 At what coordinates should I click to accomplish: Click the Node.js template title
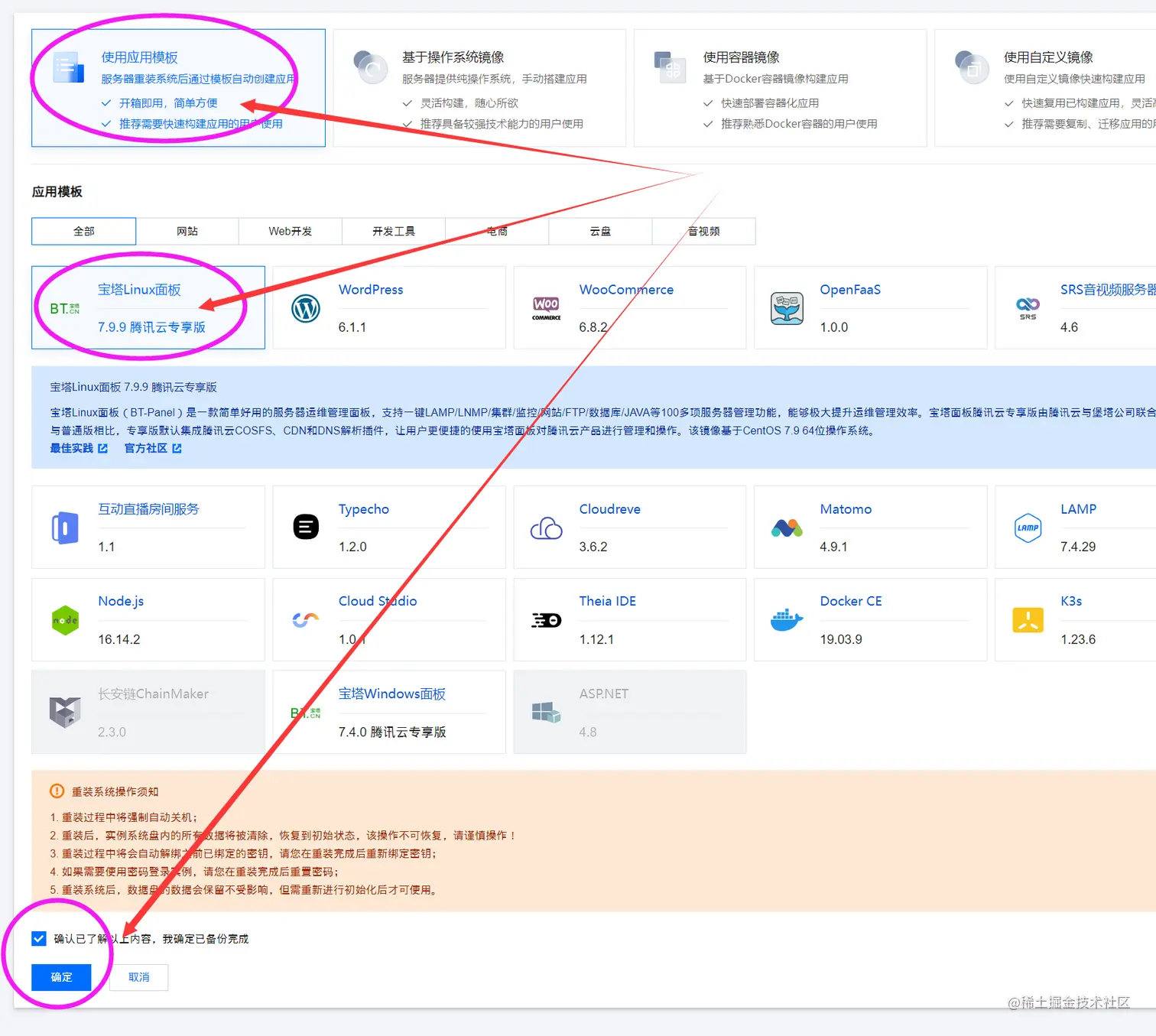(x=121, y=602)
